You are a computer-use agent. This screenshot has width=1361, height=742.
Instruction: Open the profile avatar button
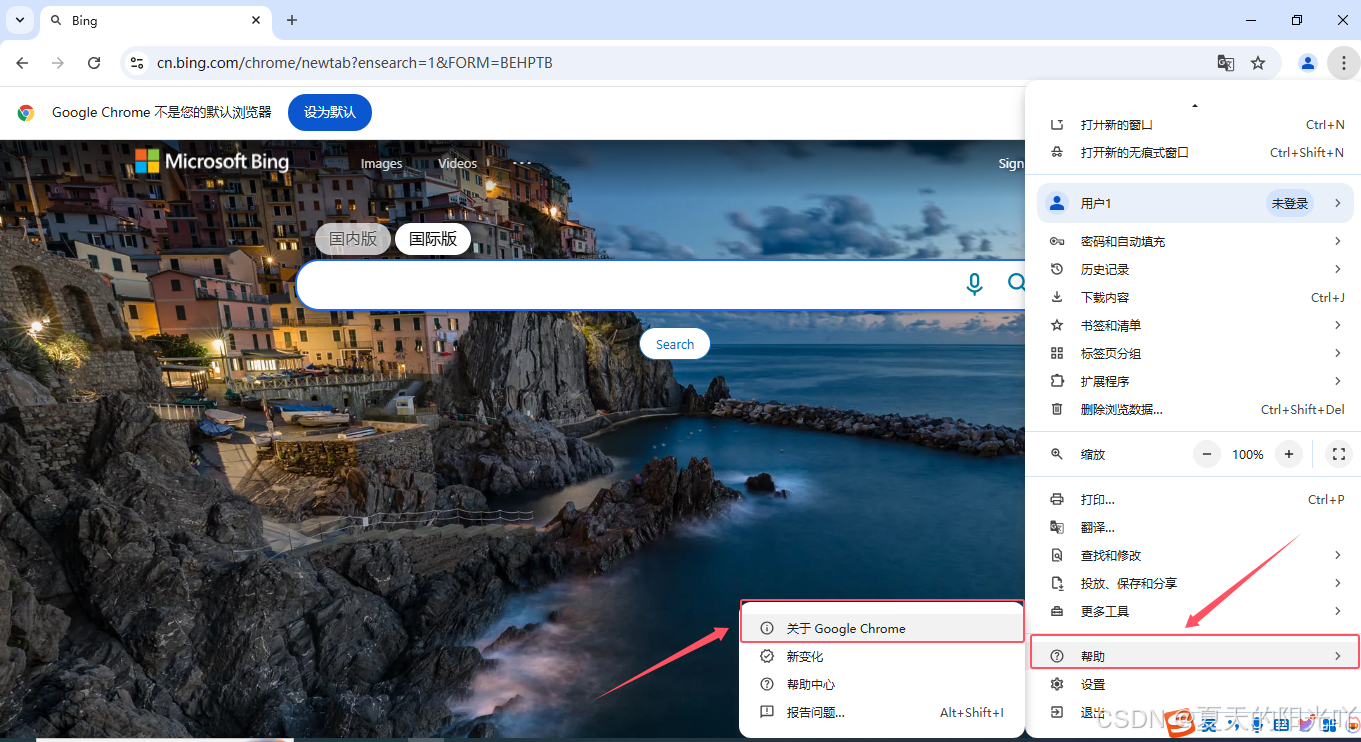[x=1307, y=63]
